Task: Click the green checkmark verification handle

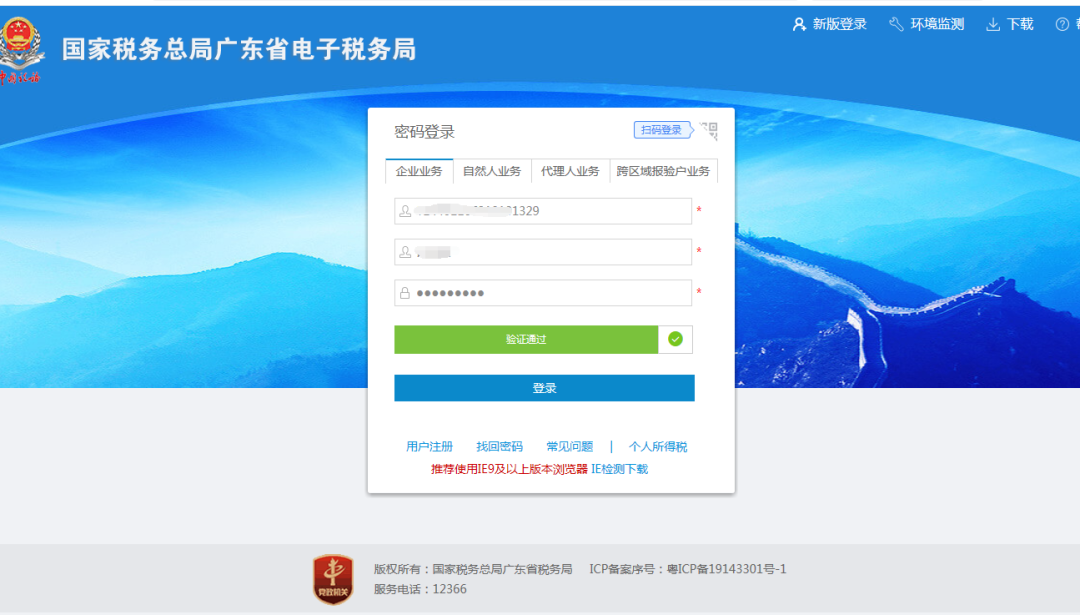Action: tap(675, 340)
